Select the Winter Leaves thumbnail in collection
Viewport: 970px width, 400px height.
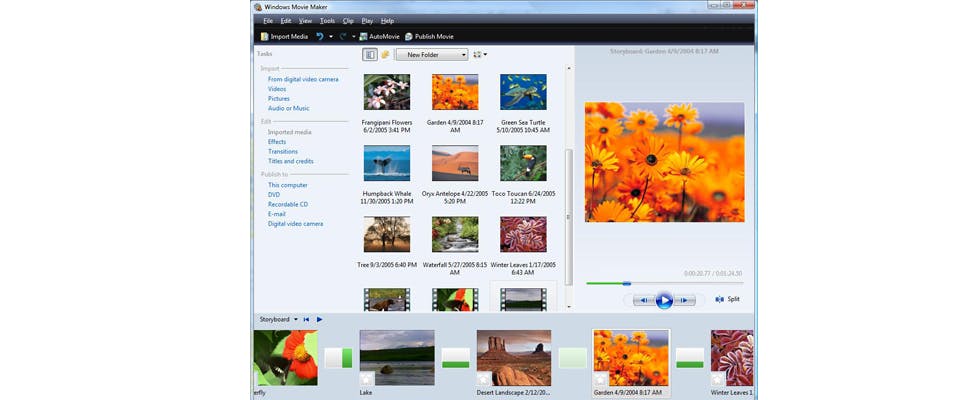(523, 234)
